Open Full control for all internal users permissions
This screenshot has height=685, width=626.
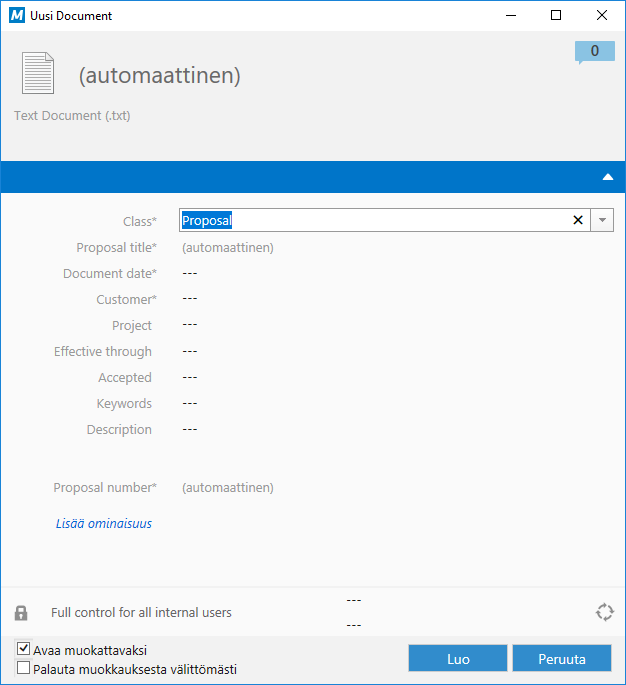pos(141,613)
